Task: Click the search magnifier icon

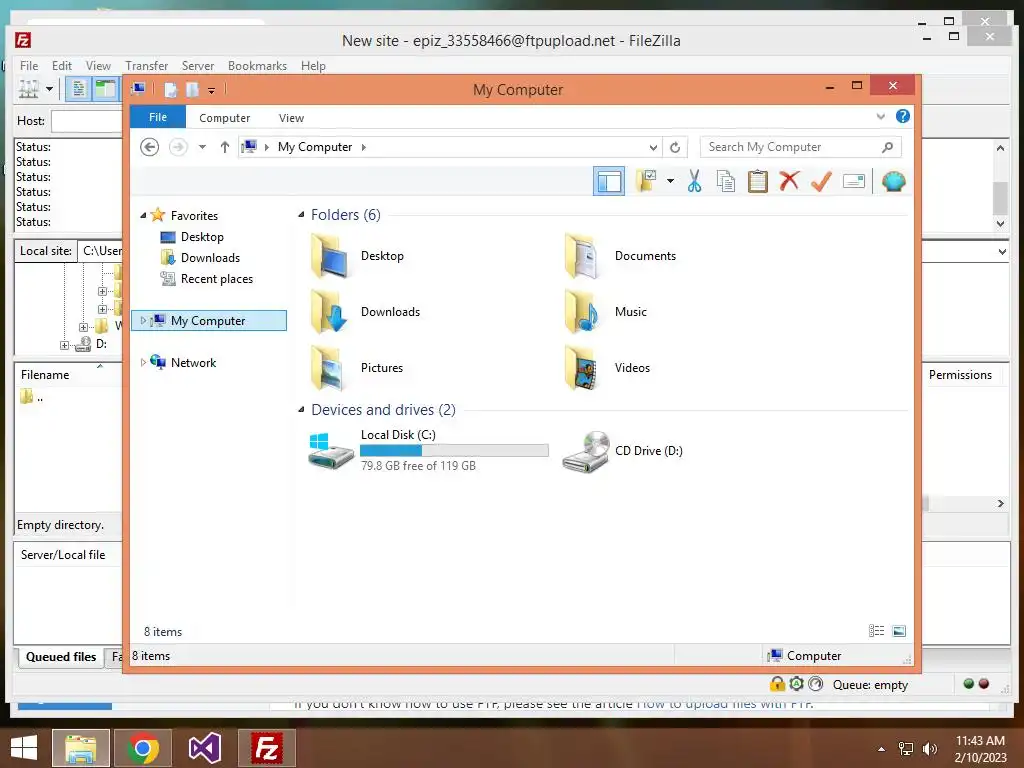Action: pyautogui.click(x=887, y=147)
